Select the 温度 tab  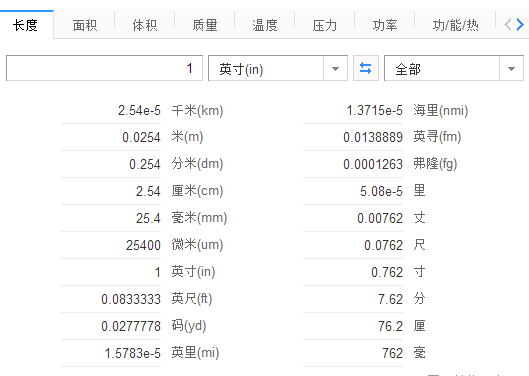coord(265,25)
